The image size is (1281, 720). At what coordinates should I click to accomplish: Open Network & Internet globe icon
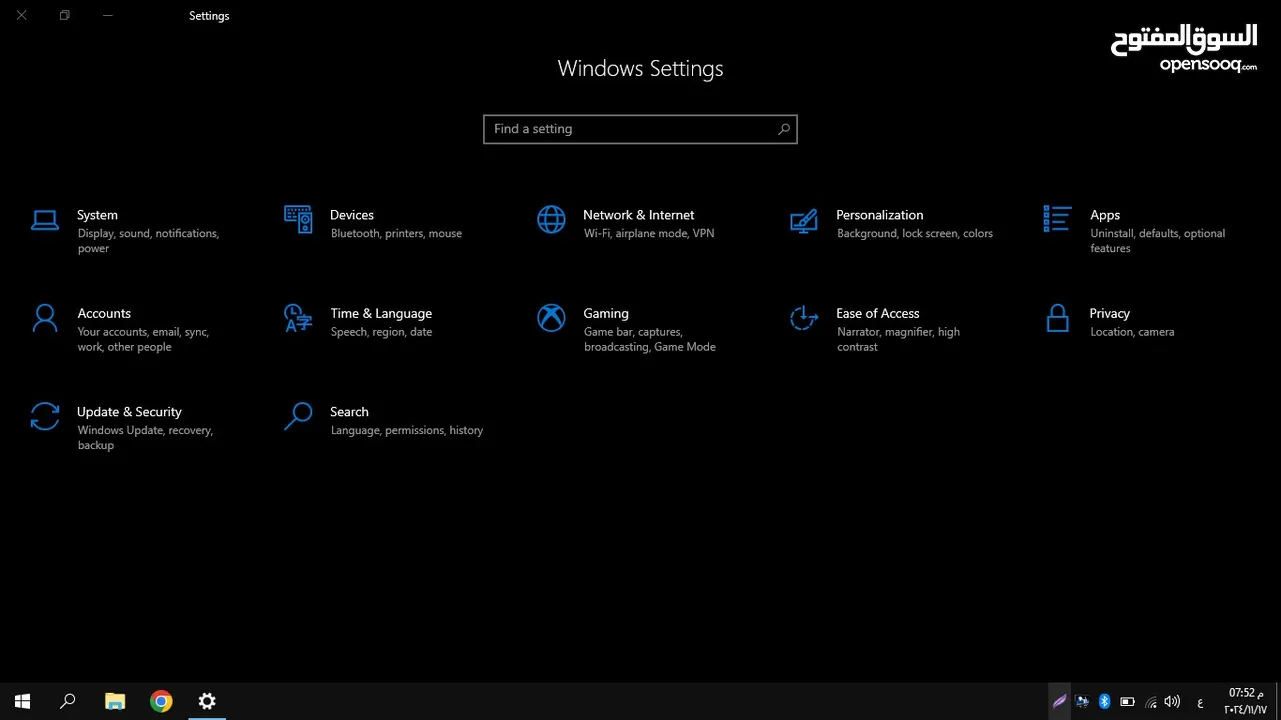(x=551, y=219)
